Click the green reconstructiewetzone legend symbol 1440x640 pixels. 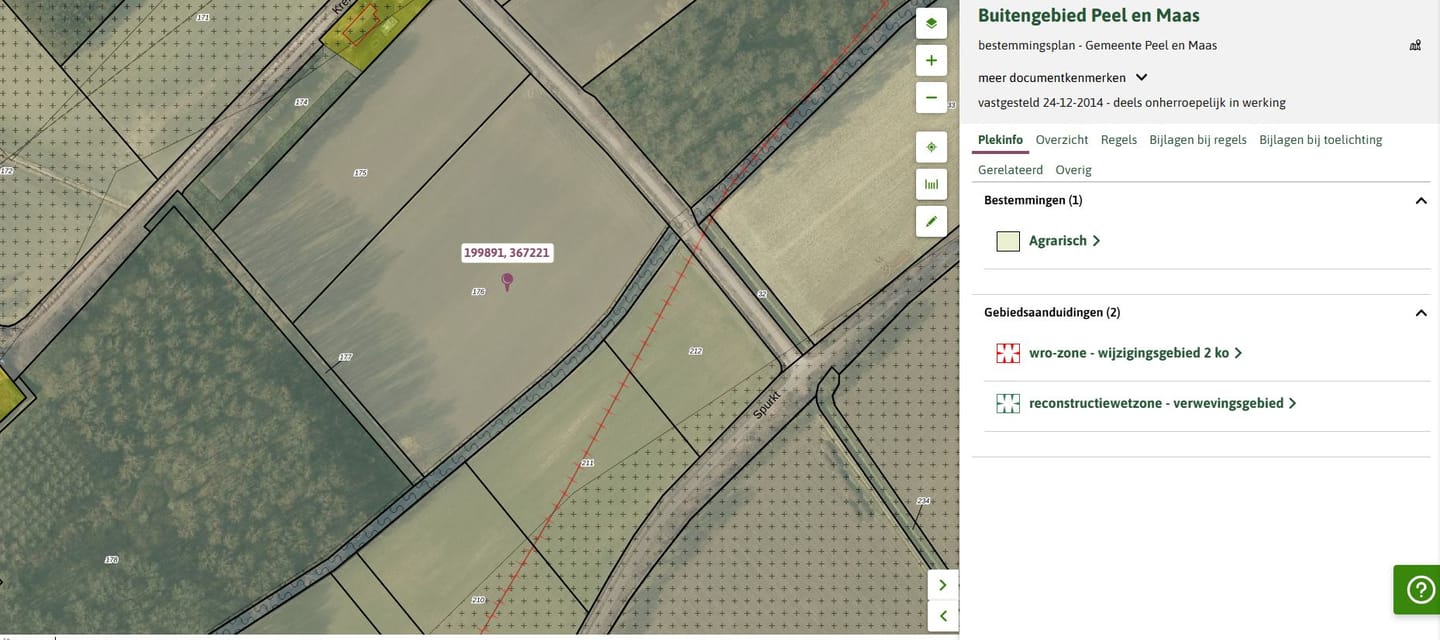pyautogui.click(x=1008, y=403)
